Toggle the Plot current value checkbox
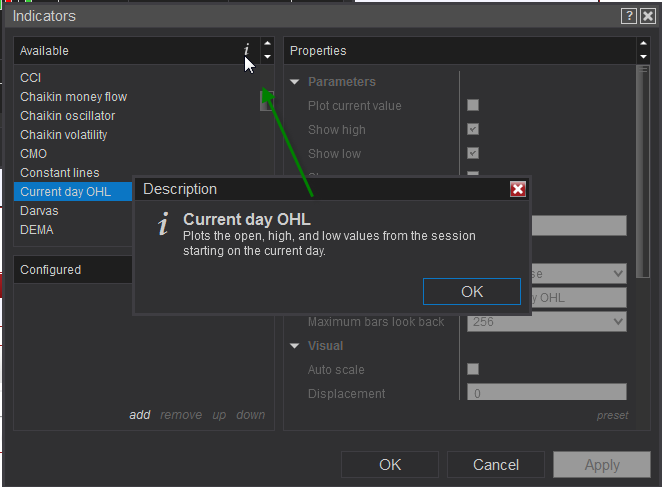Screen dimensions: 664x487 tap(473, 105)
